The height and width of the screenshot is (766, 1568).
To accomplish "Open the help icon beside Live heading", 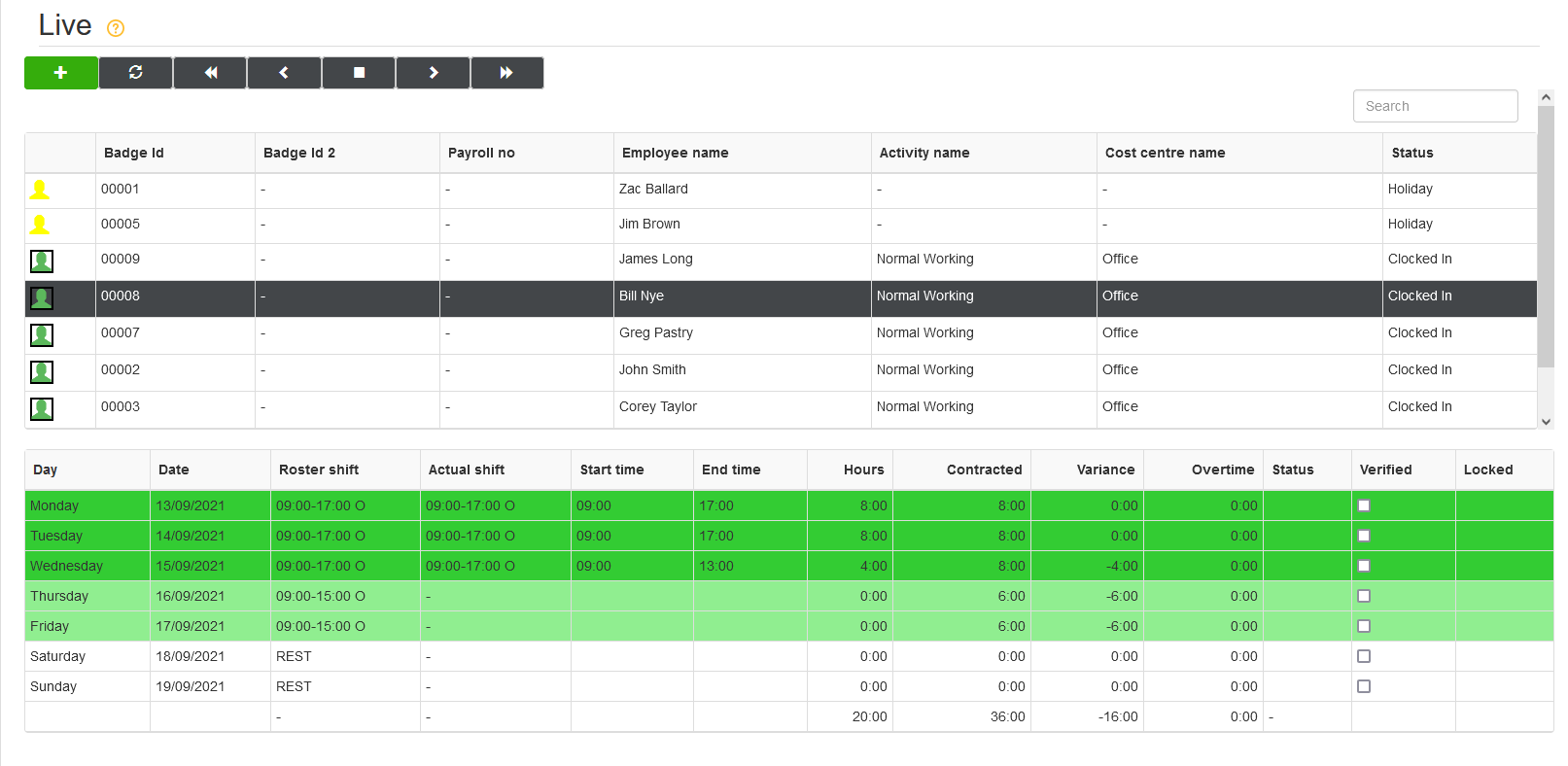I will (x=116, y=28).
